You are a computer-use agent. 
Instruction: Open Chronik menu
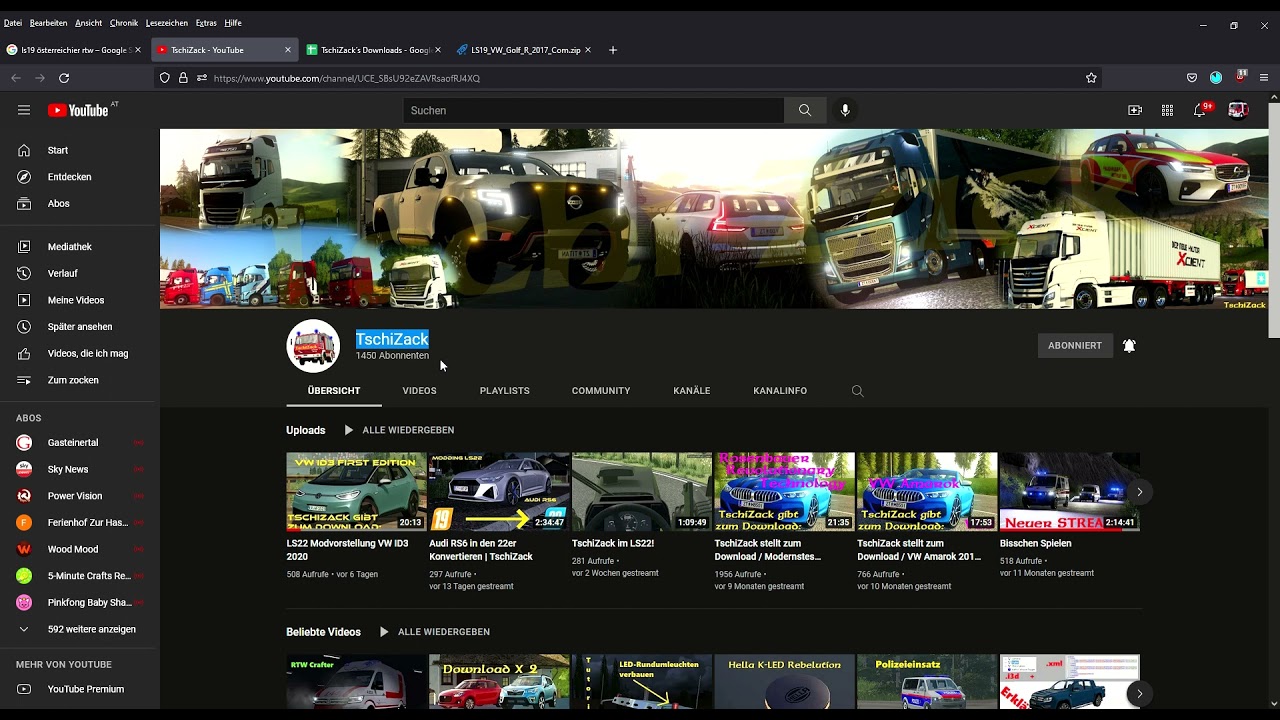[124, 23]
